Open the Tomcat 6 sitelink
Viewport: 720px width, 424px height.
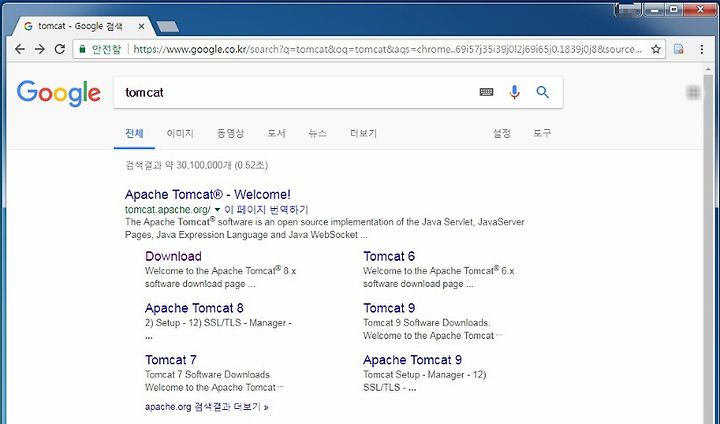point(389,256)
